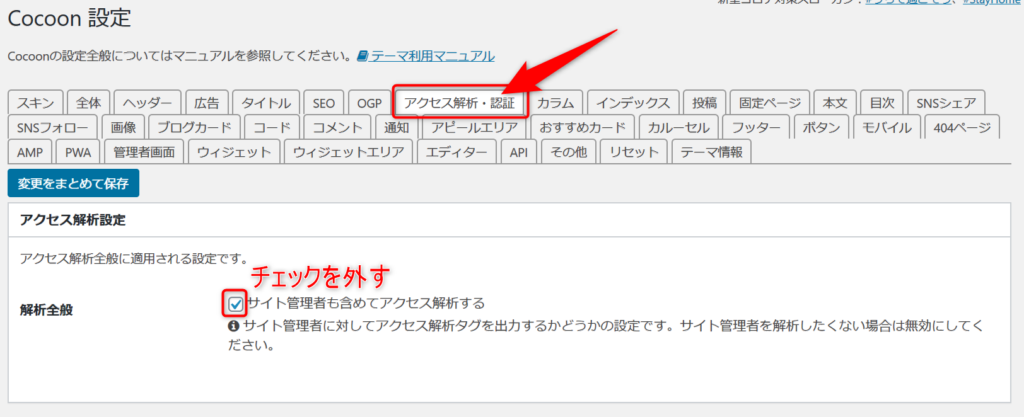Switch to the カラム tab
Screen dimensions: 1024x417
coord(555,102)
